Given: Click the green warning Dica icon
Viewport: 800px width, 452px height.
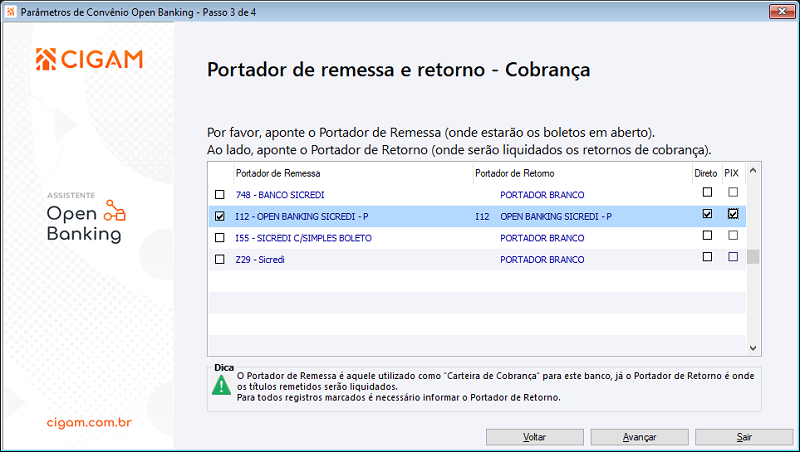Looking at the screenshot, I should [220, 386].
